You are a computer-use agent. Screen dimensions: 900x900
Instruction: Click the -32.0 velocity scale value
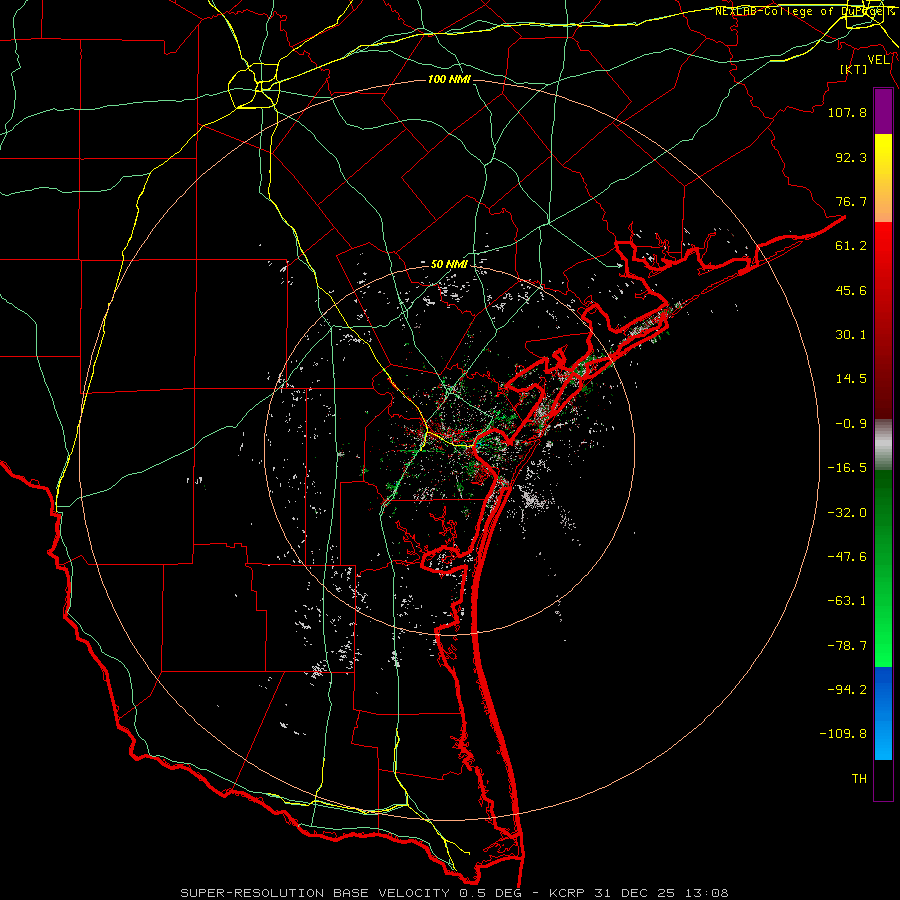[x=847, y=513]
